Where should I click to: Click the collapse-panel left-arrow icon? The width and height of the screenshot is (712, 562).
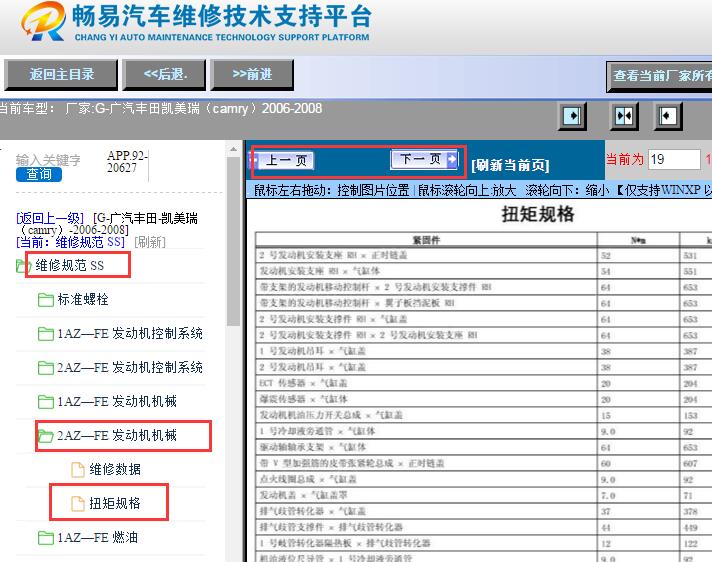point(668,116)
